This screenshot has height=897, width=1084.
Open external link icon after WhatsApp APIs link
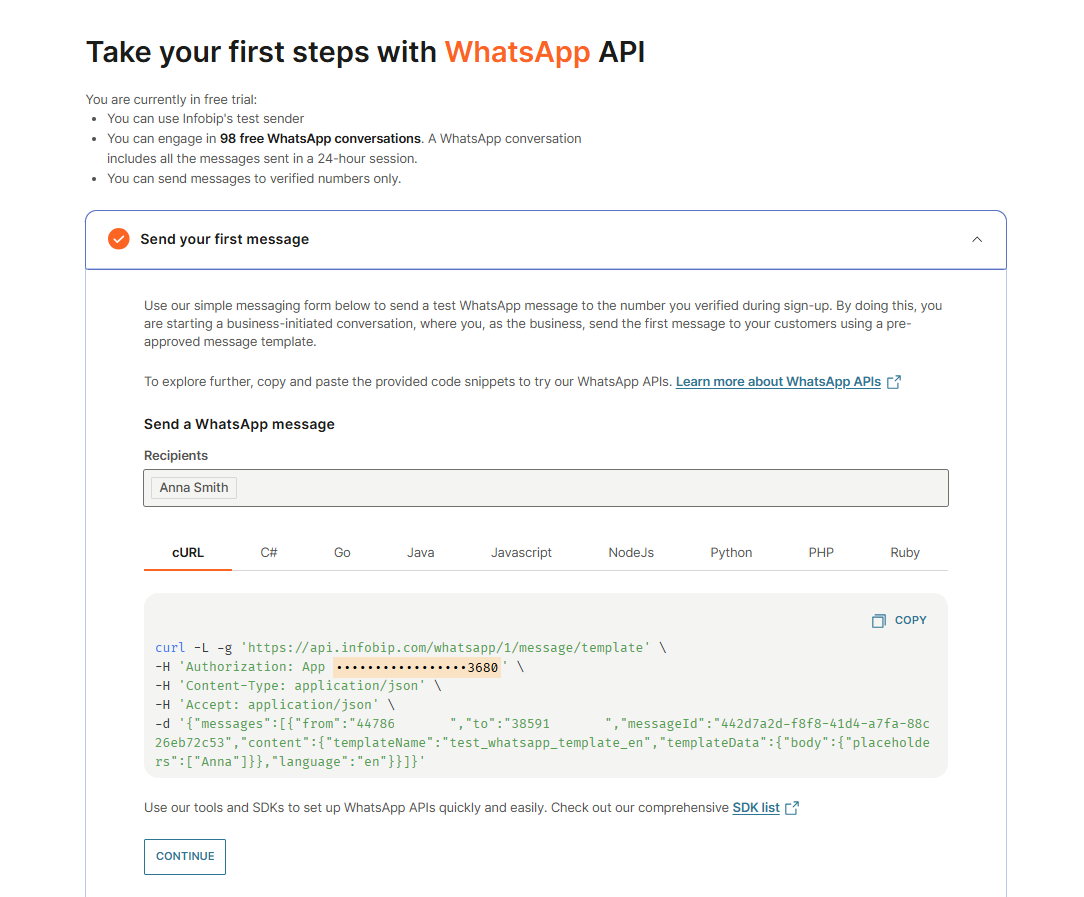pos(894,382)
